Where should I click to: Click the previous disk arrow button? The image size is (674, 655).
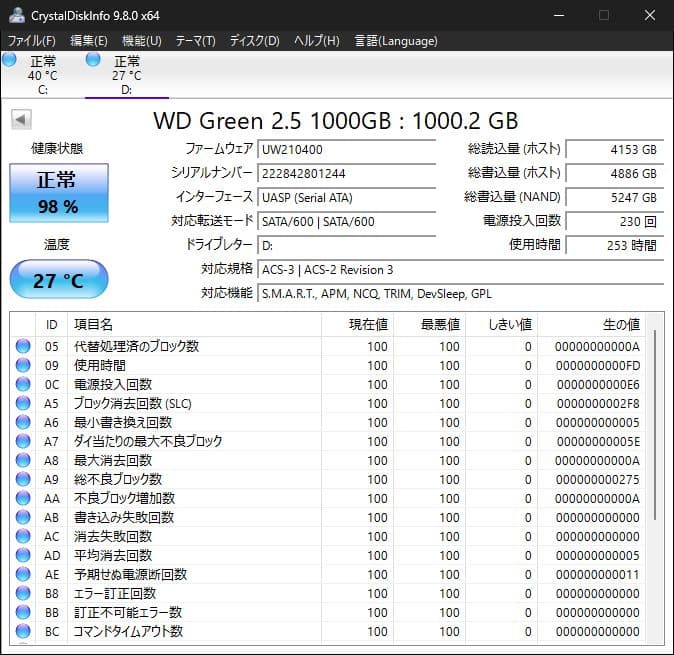pyautogui.click(x=21, y=120)
